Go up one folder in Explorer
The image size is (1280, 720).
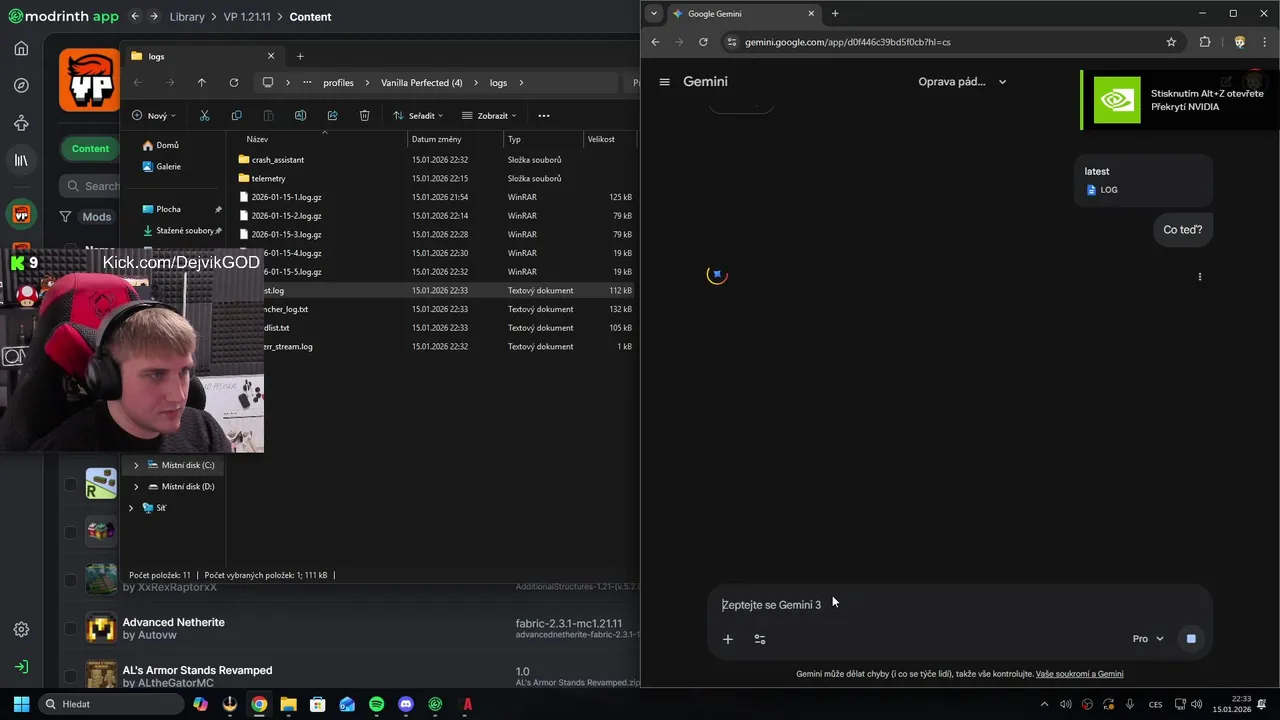[x=201, y=83]
